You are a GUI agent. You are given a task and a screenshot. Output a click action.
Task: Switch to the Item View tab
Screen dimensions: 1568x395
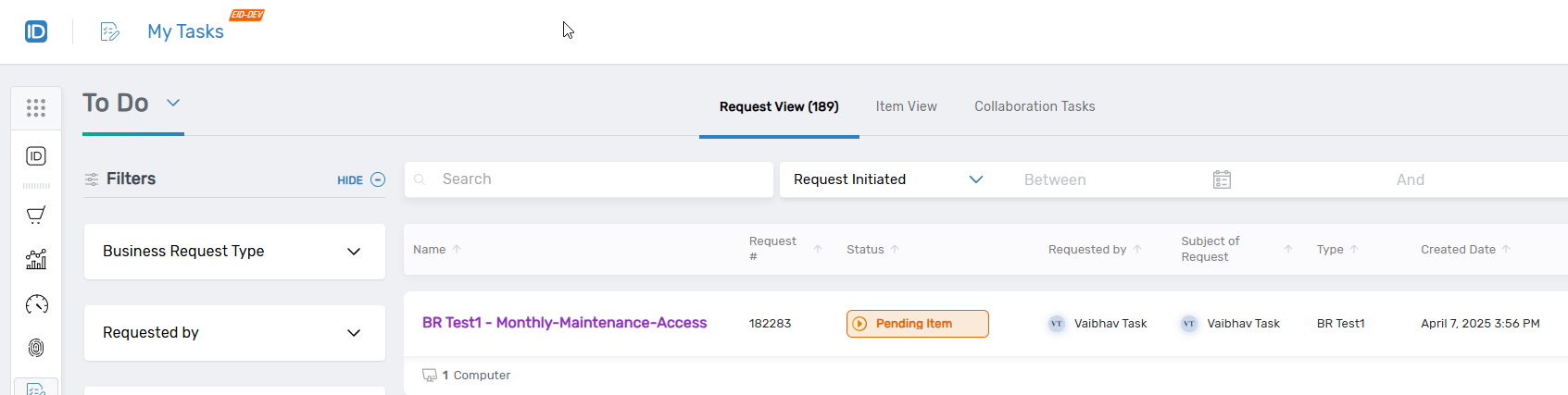tap(906, 106)
